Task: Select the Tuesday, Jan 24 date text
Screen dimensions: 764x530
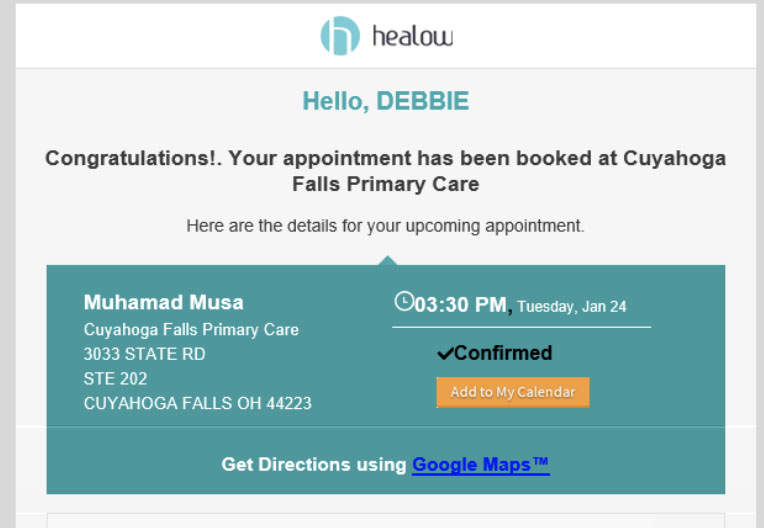Action: click(572, 306)
